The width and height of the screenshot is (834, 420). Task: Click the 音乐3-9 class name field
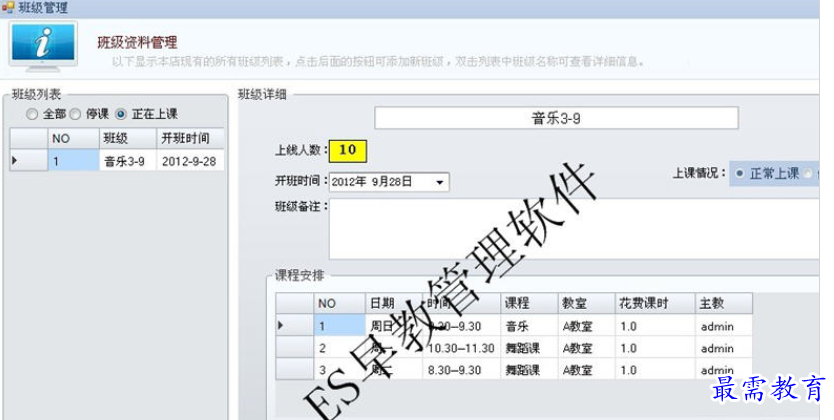(x=556, y=118)
